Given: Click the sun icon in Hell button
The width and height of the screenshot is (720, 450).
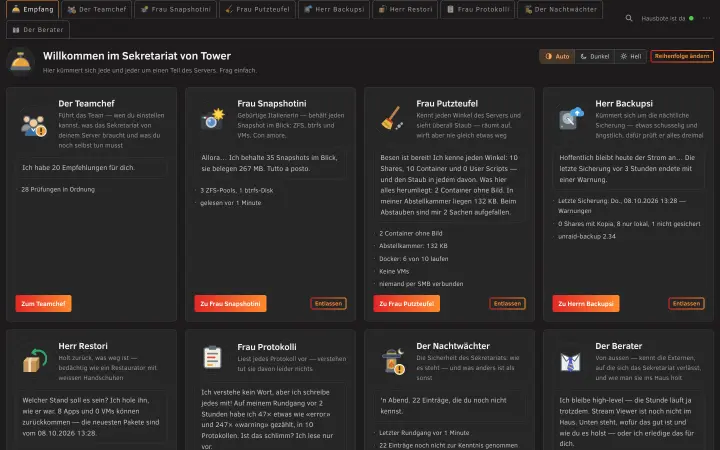Looking at the screenshot, I should pos(624,56).
